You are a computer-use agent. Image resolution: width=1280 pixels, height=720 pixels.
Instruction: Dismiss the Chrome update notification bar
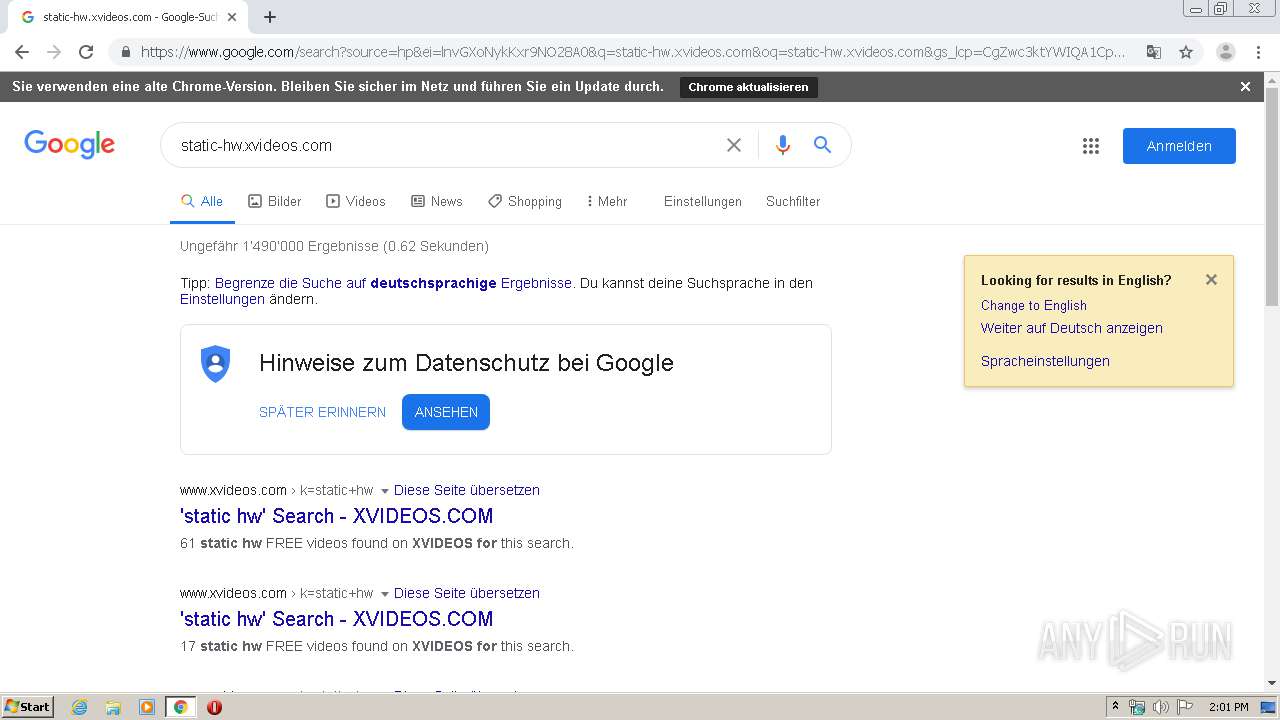(1245, 87)
